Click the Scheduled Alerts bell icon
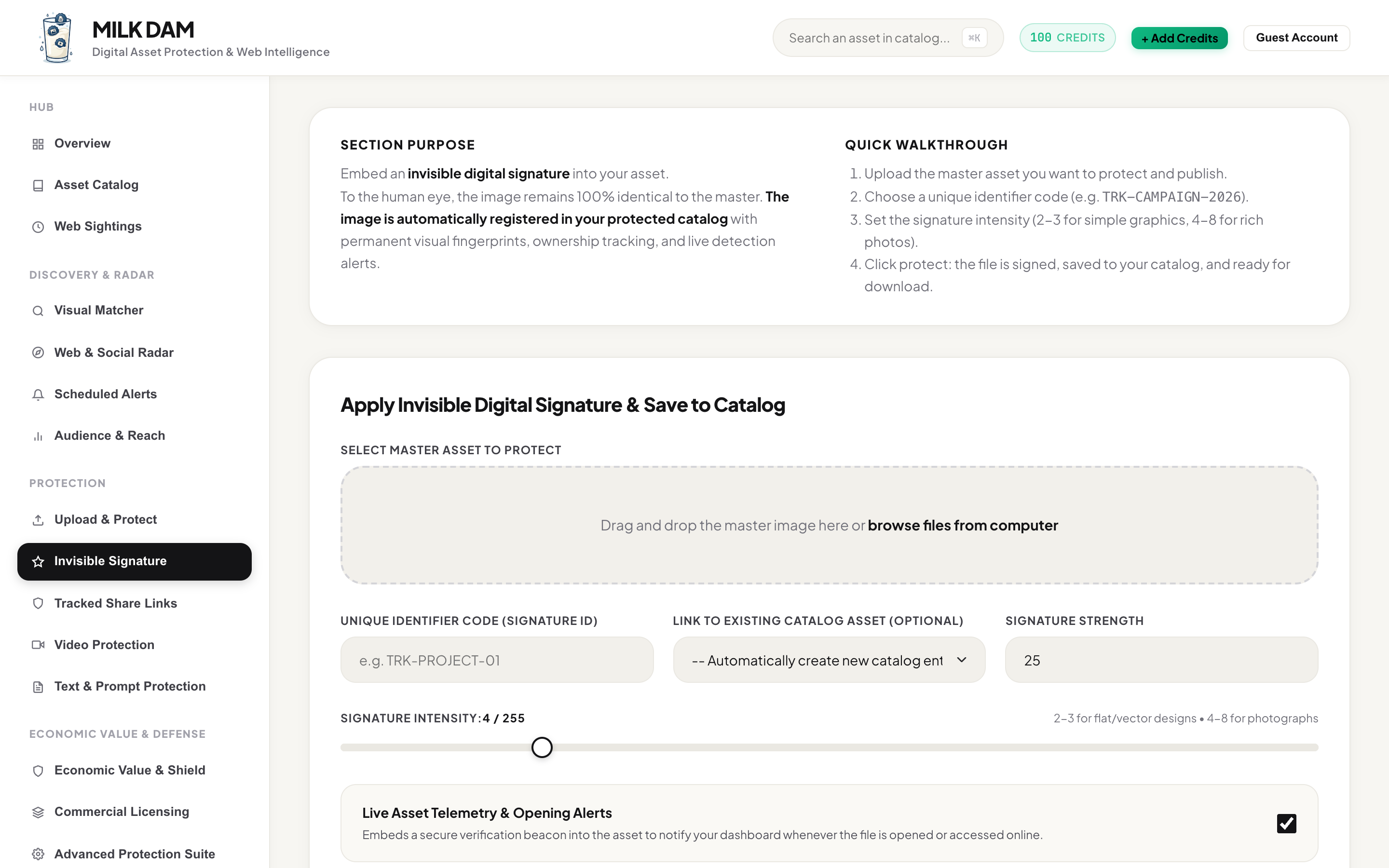1389x868 pixels. (38, 394)
